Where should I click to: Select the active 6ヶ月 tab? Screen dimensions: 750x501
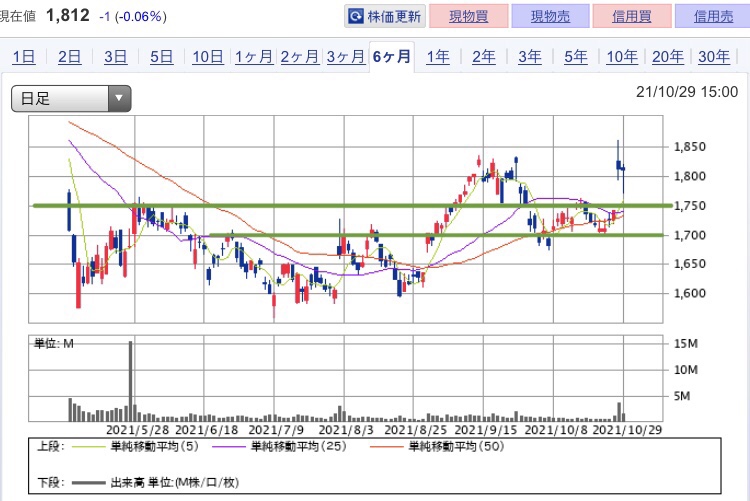pyautogui.click(x=392, y=56)
